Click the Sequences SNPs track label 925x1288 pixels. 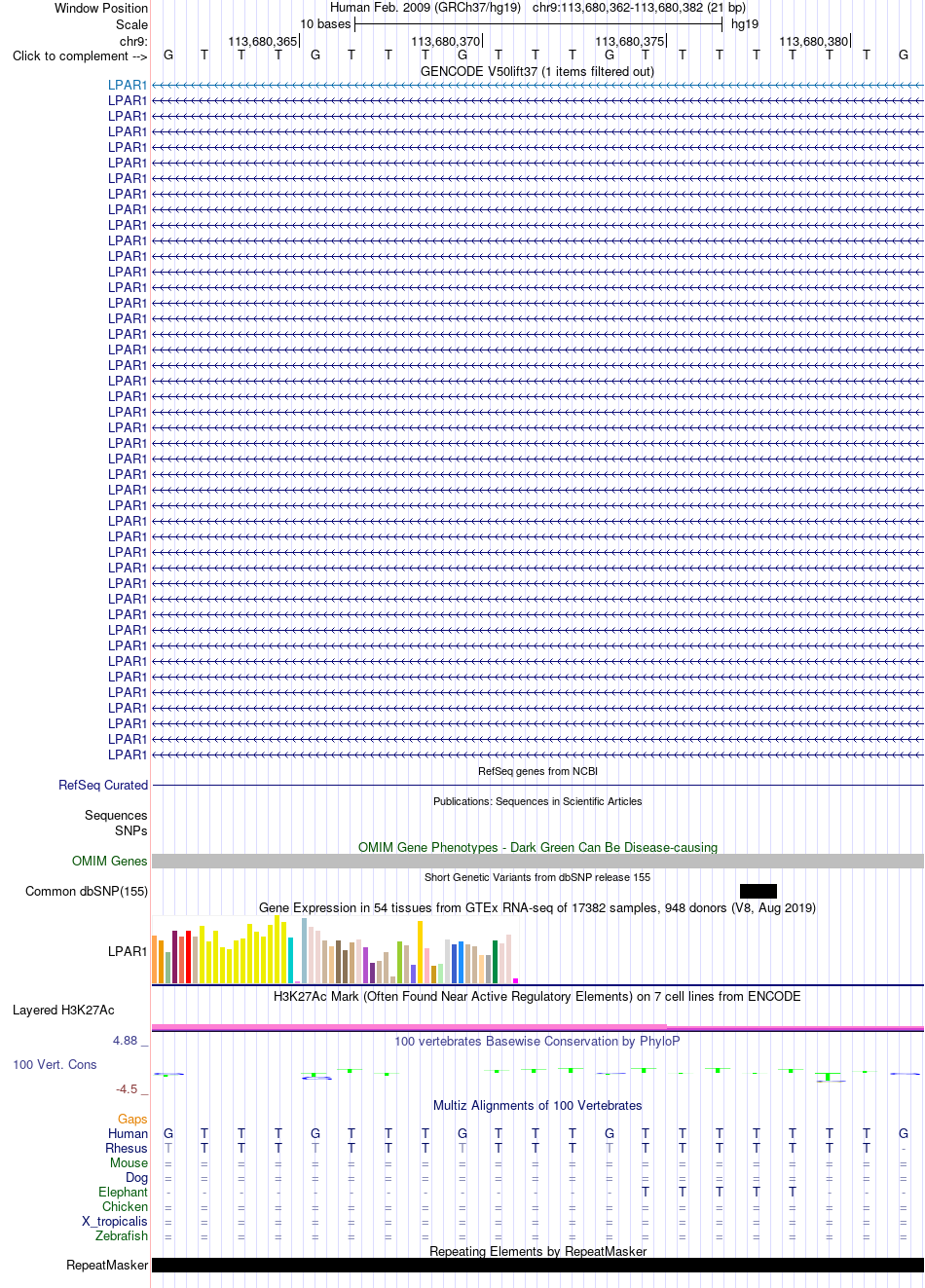pos(116,823)
